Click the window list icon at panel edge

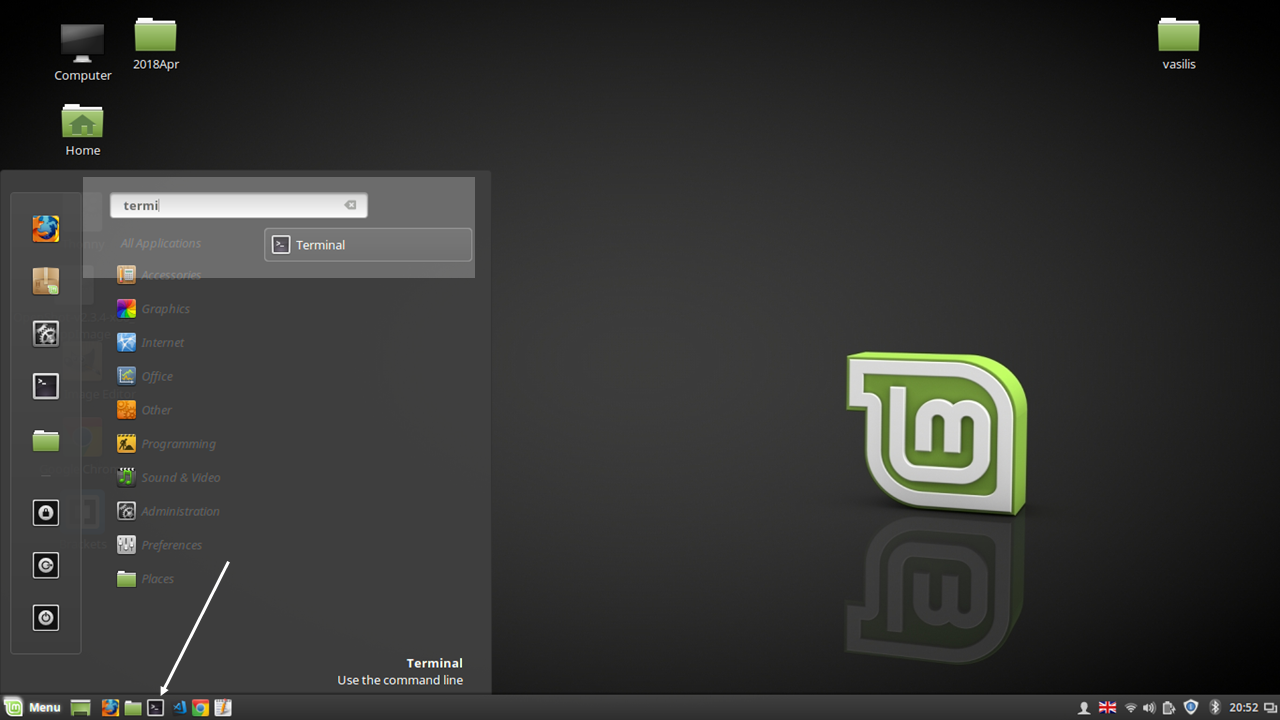1270,707
